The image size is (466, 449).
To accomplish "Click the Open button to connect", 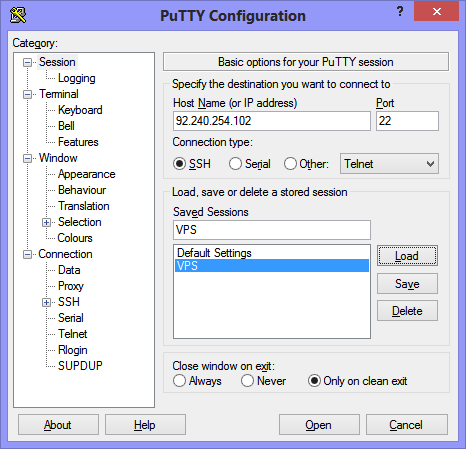I will tap(319, 425).
